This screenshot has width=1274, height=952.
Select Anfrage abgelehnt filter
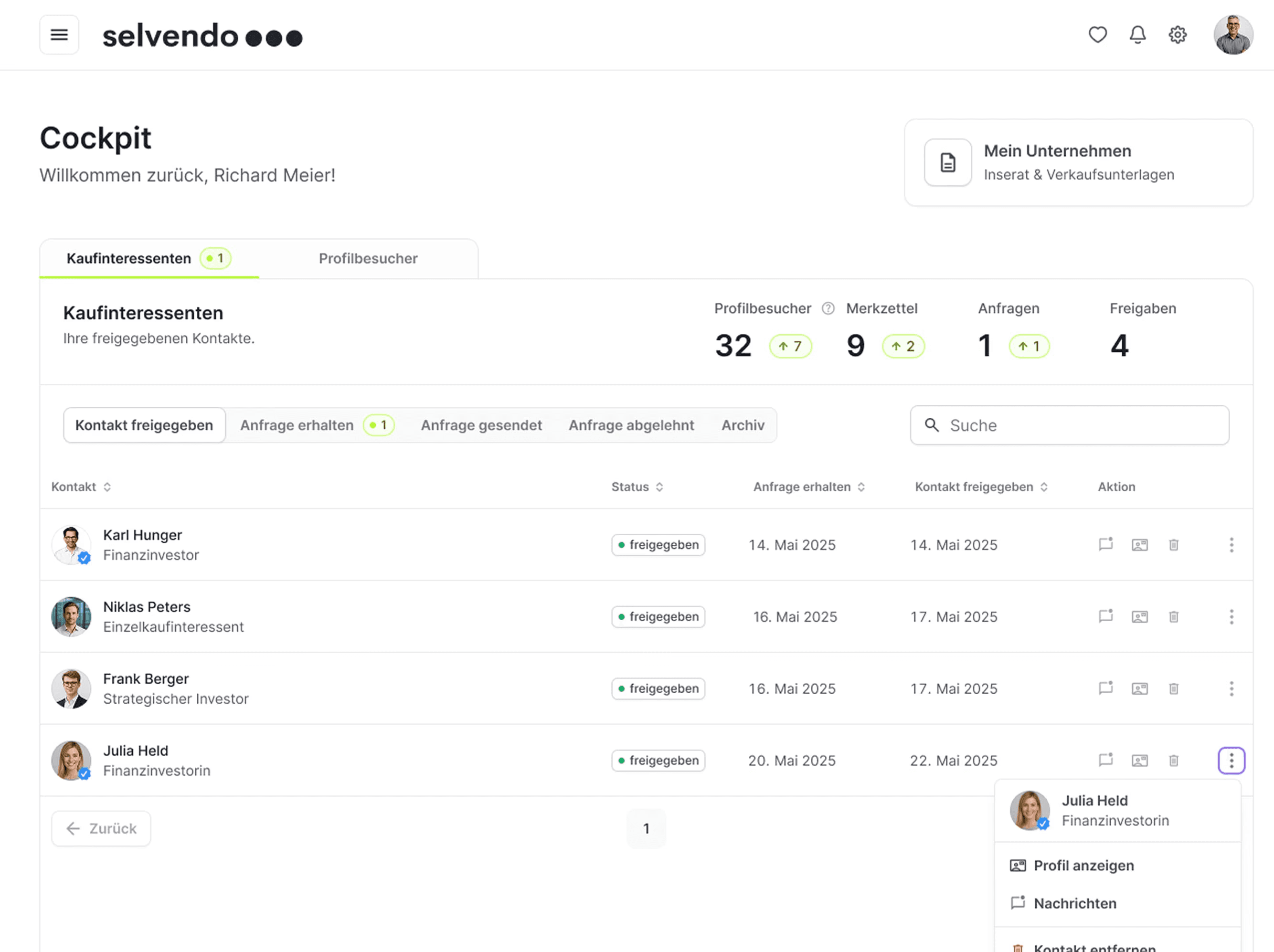point(632,425)
